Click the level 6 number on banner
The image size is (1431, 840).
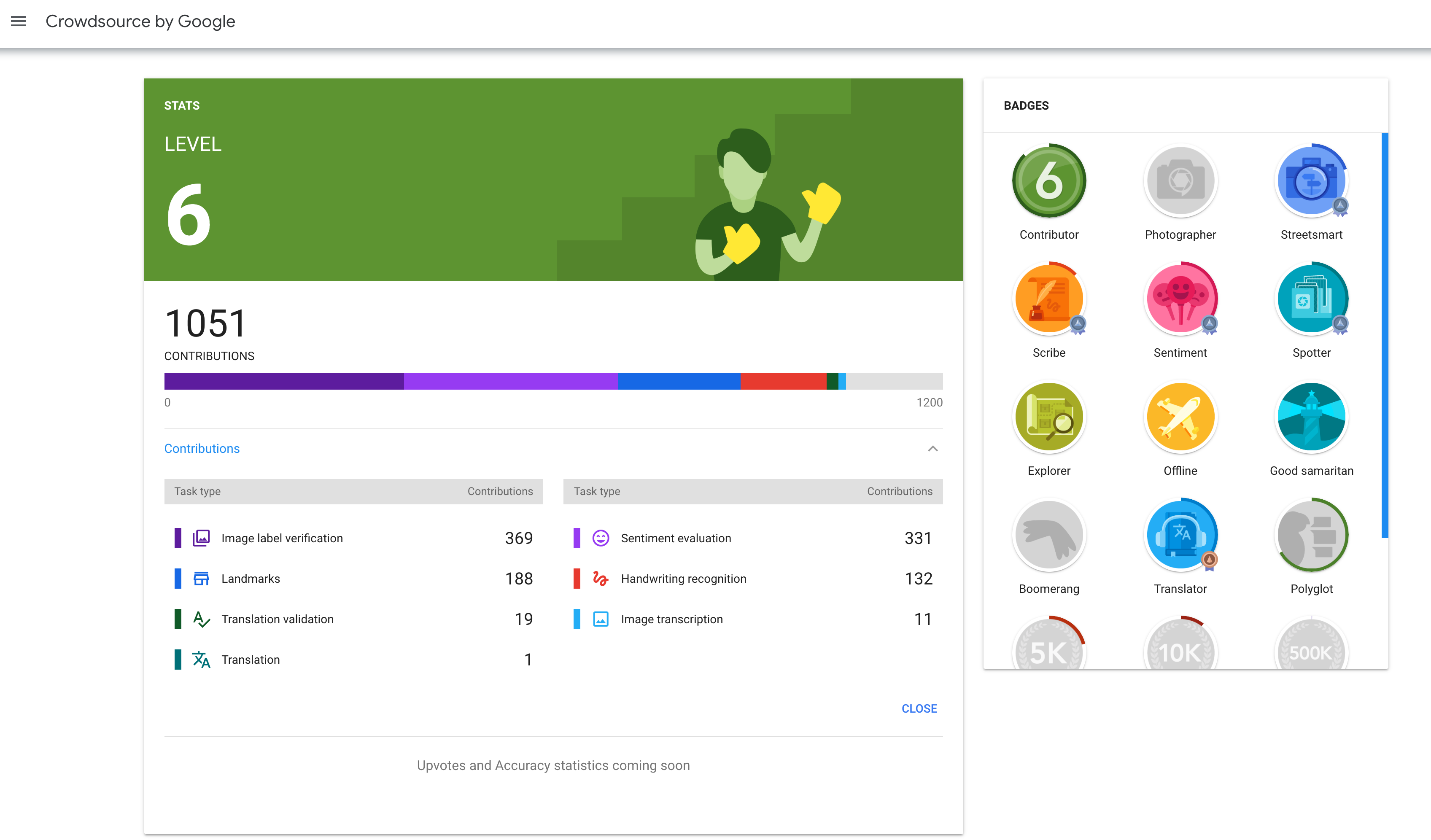(x=189, y=215)
